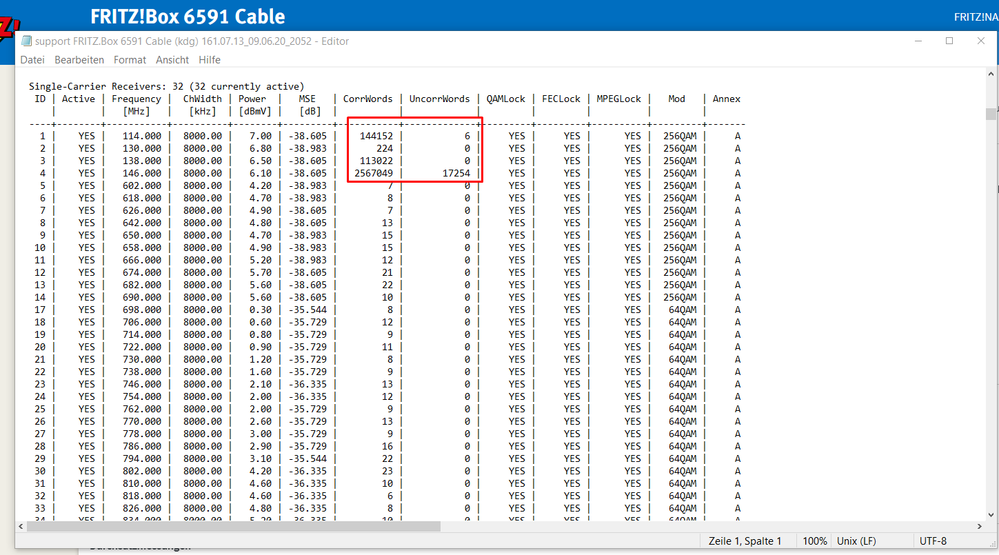This screenshot has width=999, height=555.
Task: Click the vertical scrollbar thumb
Action: 991,114
